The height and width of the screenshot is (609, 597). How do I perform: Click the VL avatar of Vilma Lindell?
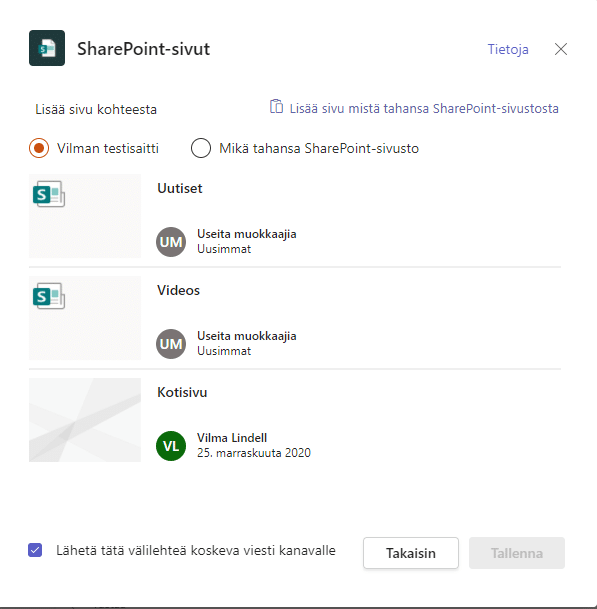(x=171, y=446)
